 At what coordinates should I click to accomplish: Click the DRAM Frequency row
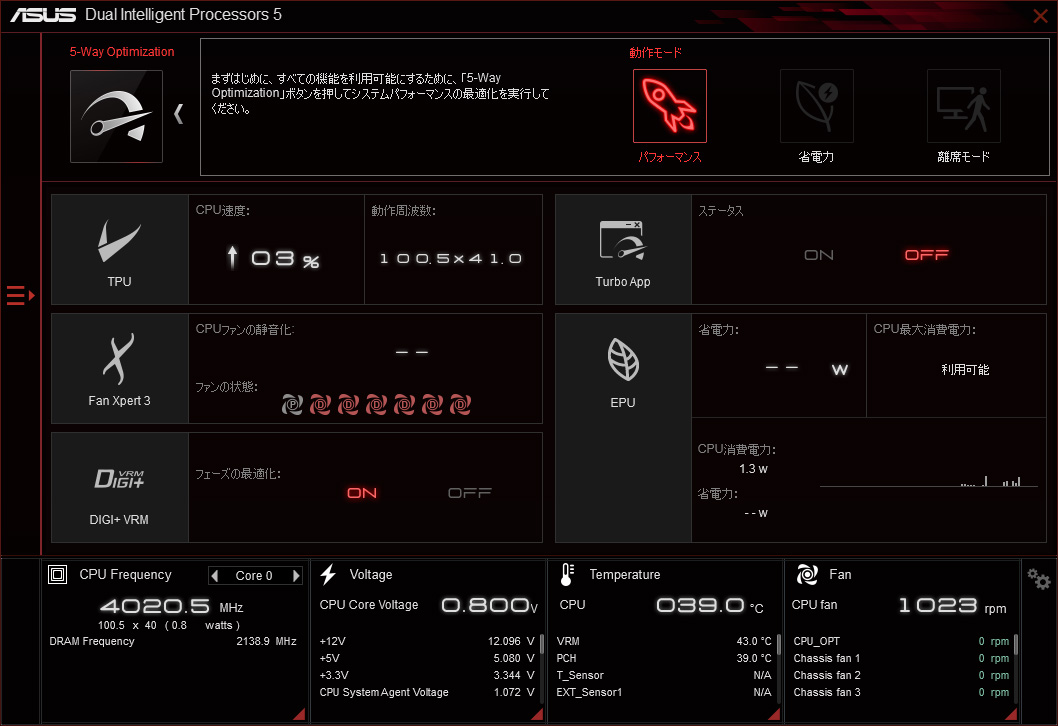[173, 641]
